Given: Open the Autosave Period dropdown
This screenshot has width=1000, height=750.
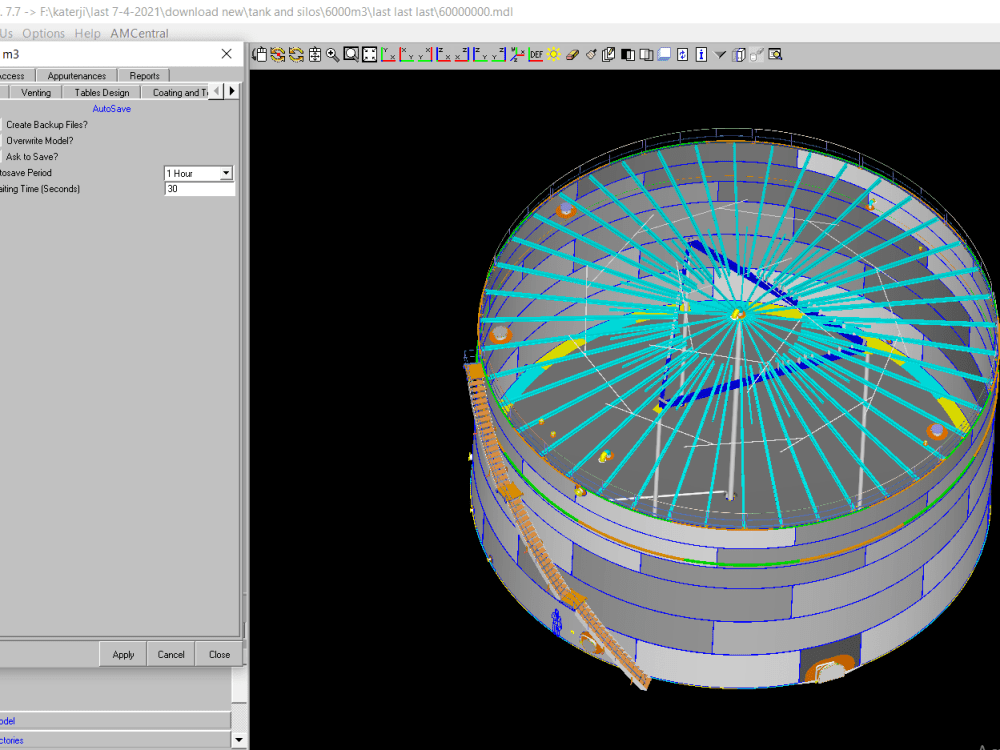Looking at the screenshot, I should (227, 172).
